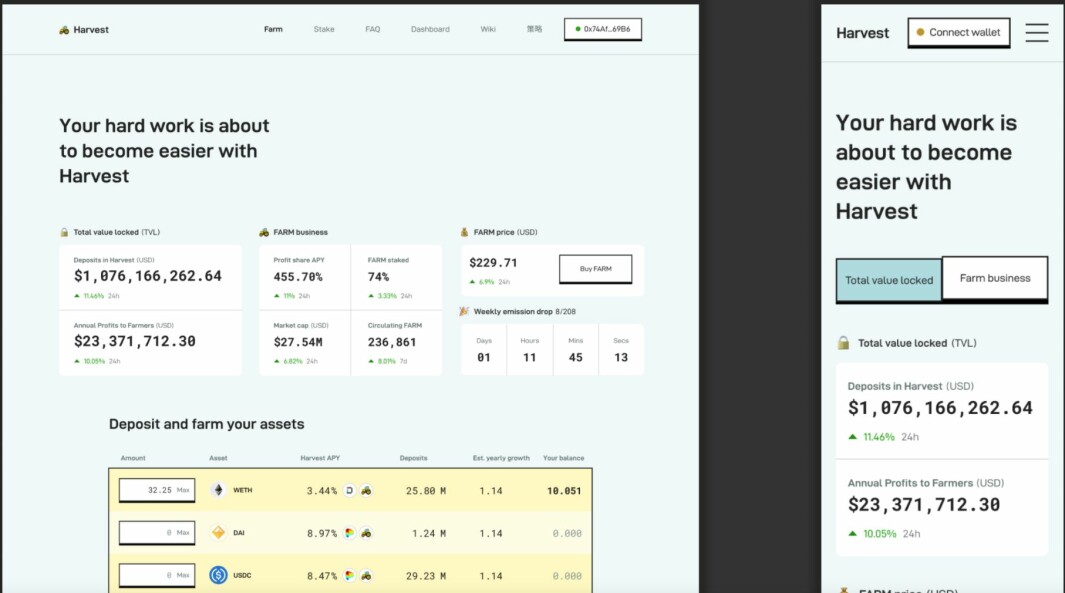Viewport: 1065px width, 593px height.
Task: Click the money bag icon beside FARM price
Action: point(465,232)
